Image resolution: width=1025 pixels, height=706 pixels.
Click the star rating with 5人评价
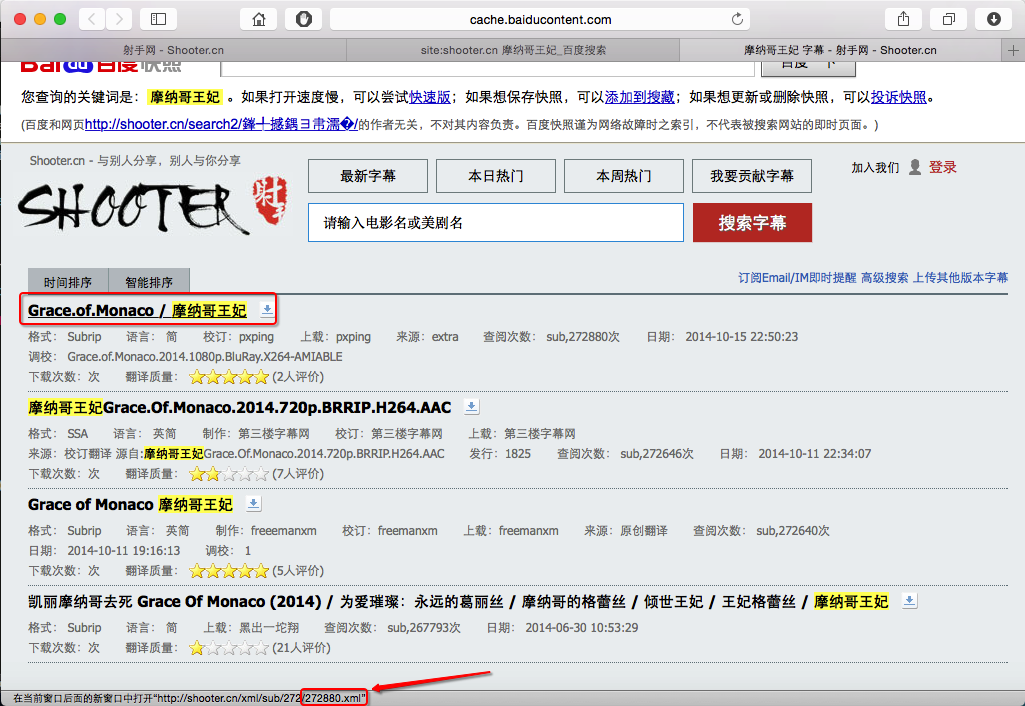229,571
